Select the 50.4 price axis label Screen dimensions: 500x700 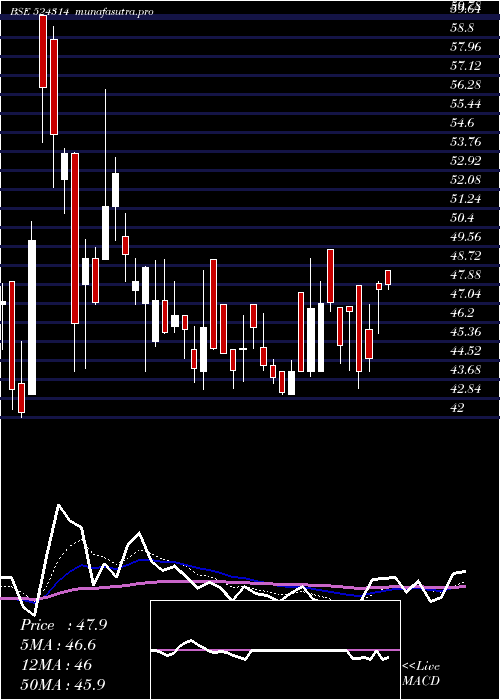point(463,218)
